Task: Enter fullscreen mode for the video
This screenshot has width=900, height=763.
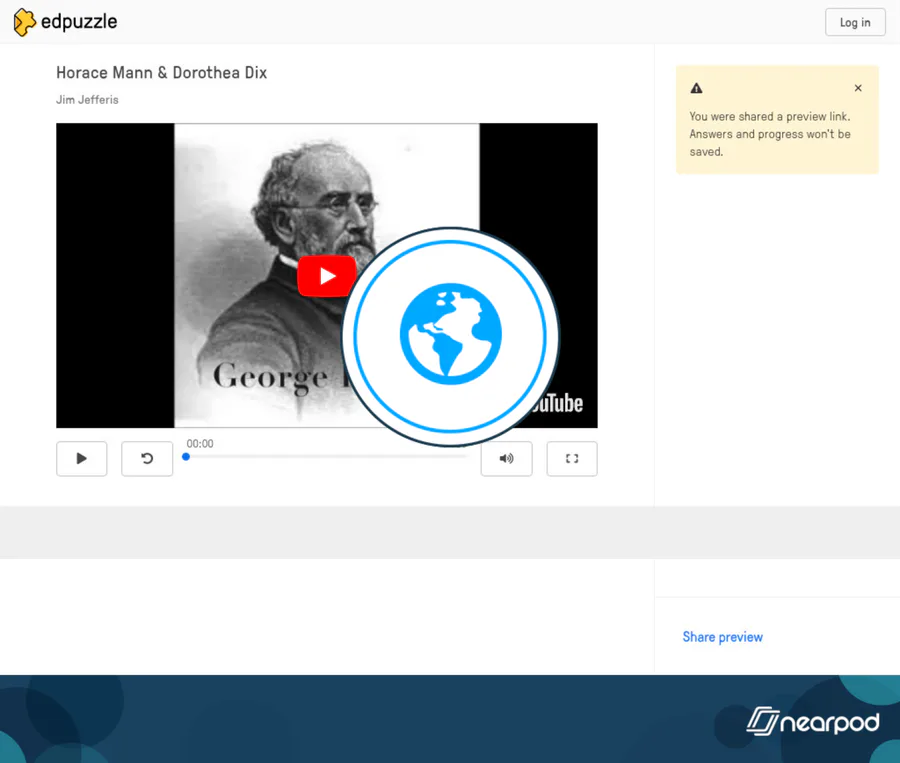Action: coord(572,459)
